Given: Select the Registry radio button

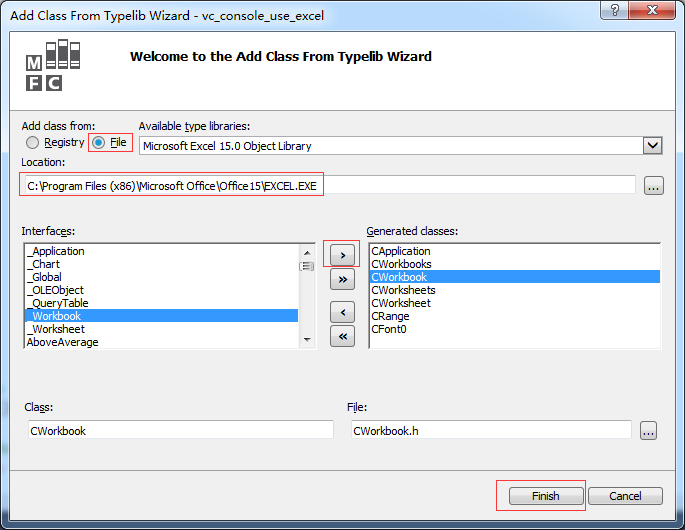Looking at the screenshot, I should click(33, 143).
